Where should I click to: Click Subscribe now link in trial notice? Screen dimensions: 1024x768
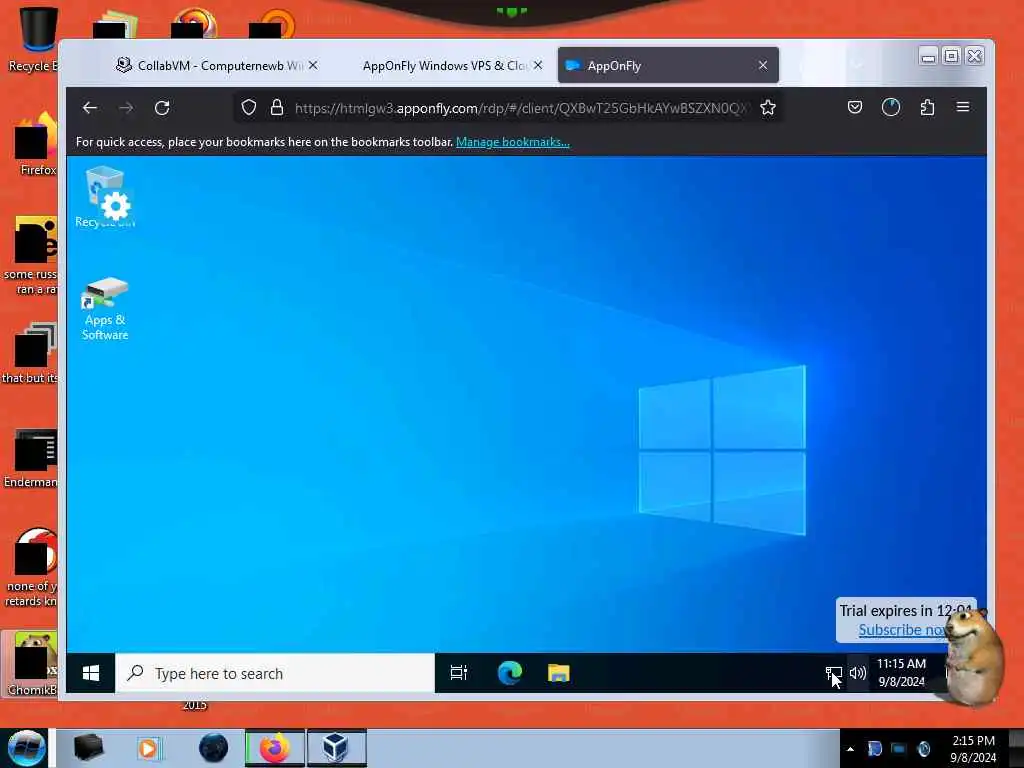901,630
